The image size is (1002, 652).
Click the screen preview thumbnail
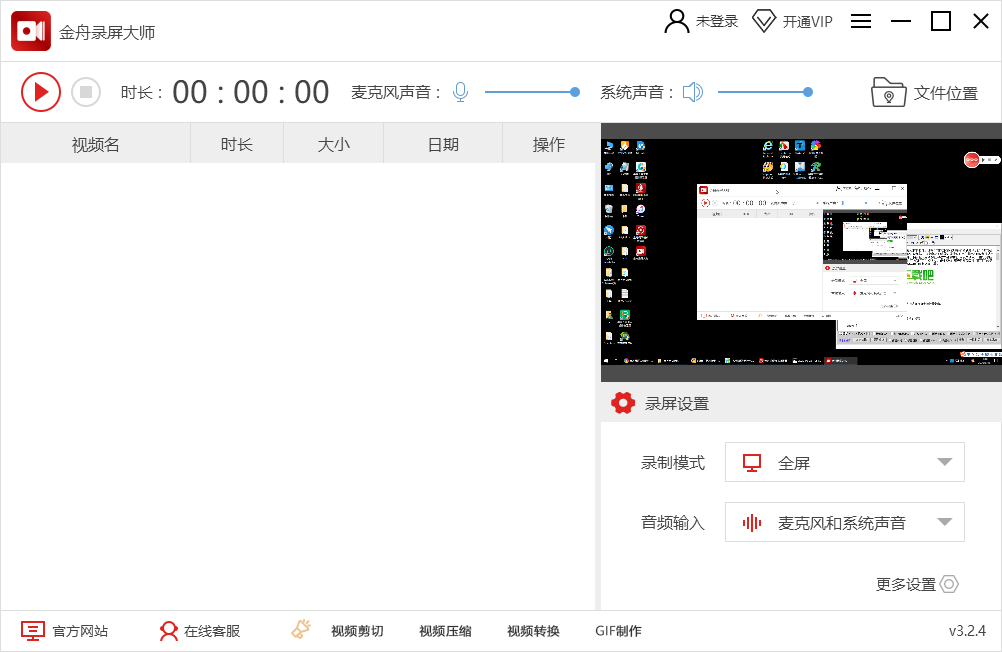click(x=801, y=252)
